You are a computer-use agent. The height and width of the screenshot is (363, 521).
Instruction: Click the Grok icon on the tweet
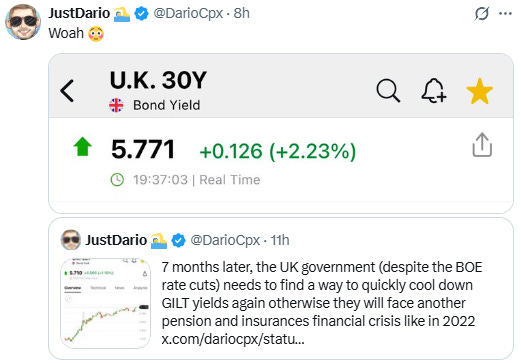pyautogui.click(x=481, y=14)
